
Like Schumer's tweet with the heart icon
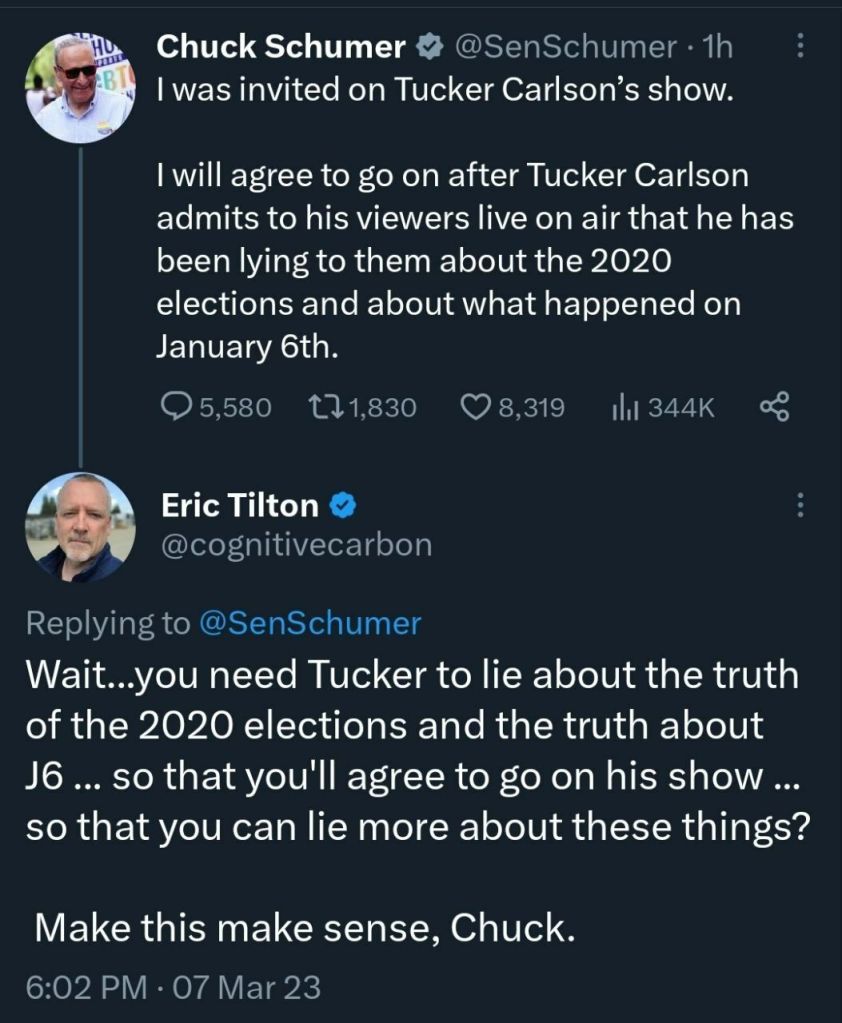(x=473, y=407)
